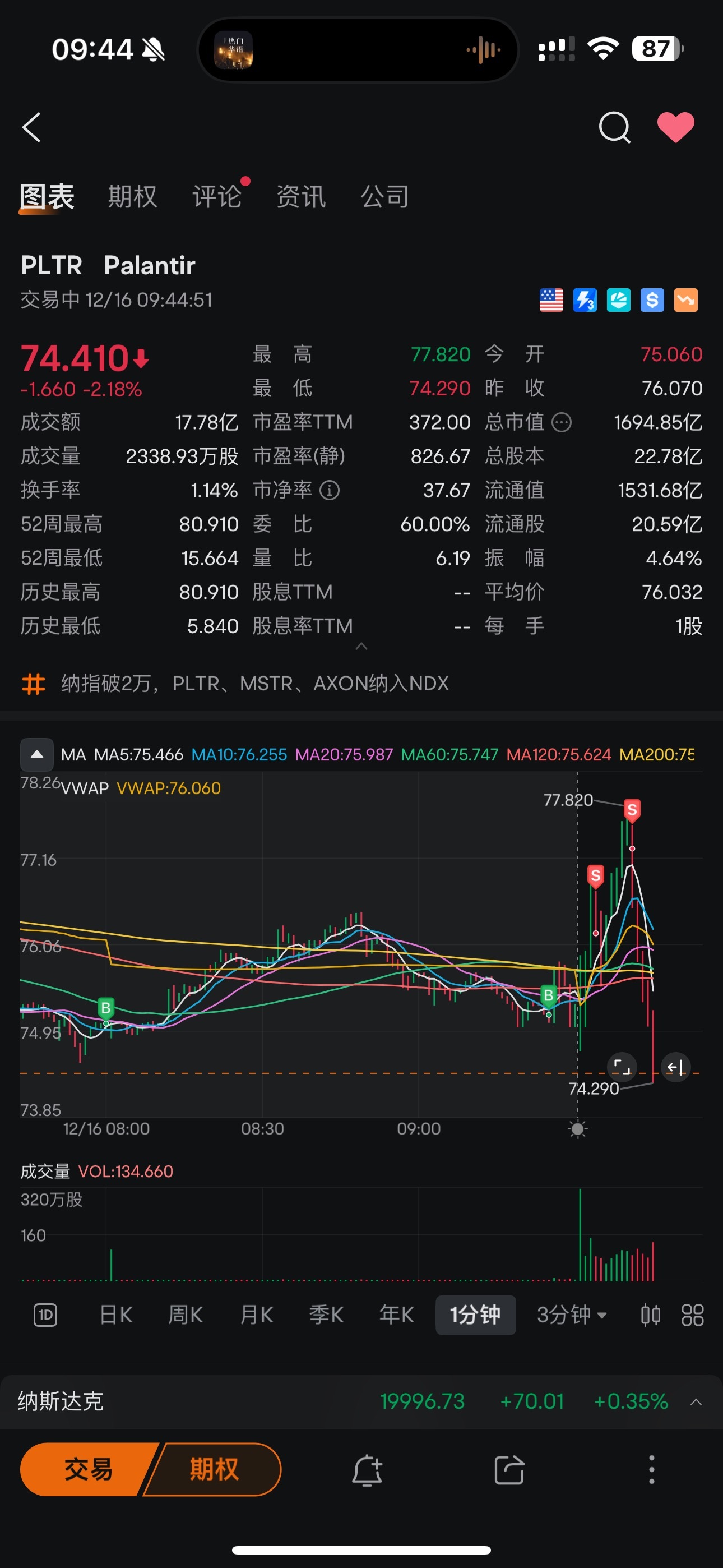
Task: Tap the audio waveform icon in Dynamic Island
Action: coord(483,49)
